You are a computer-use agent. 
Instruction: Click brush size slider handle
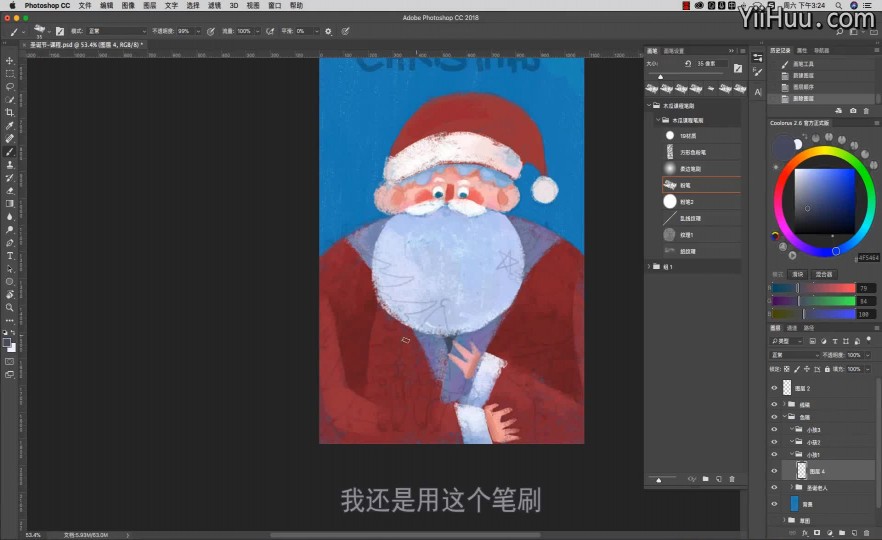point(660,76)
